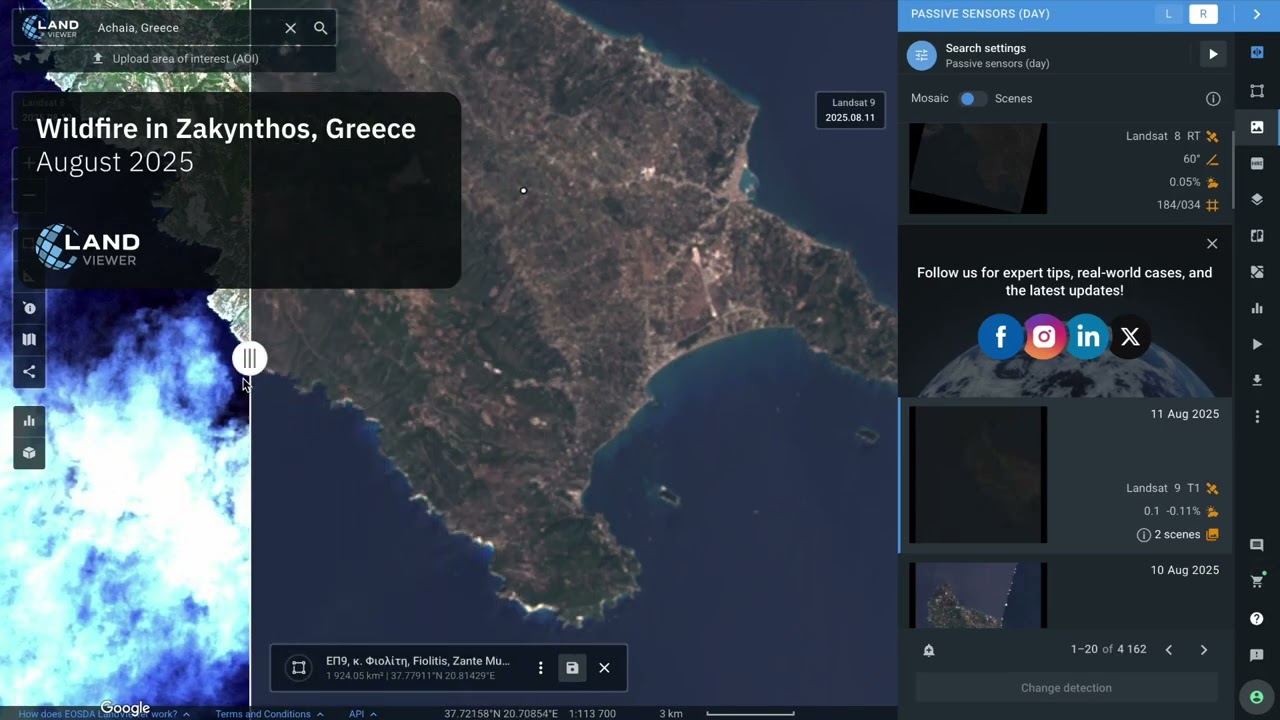Select the L side tab
This screenshot has width=1280, height=720.
click(1168, 14)
